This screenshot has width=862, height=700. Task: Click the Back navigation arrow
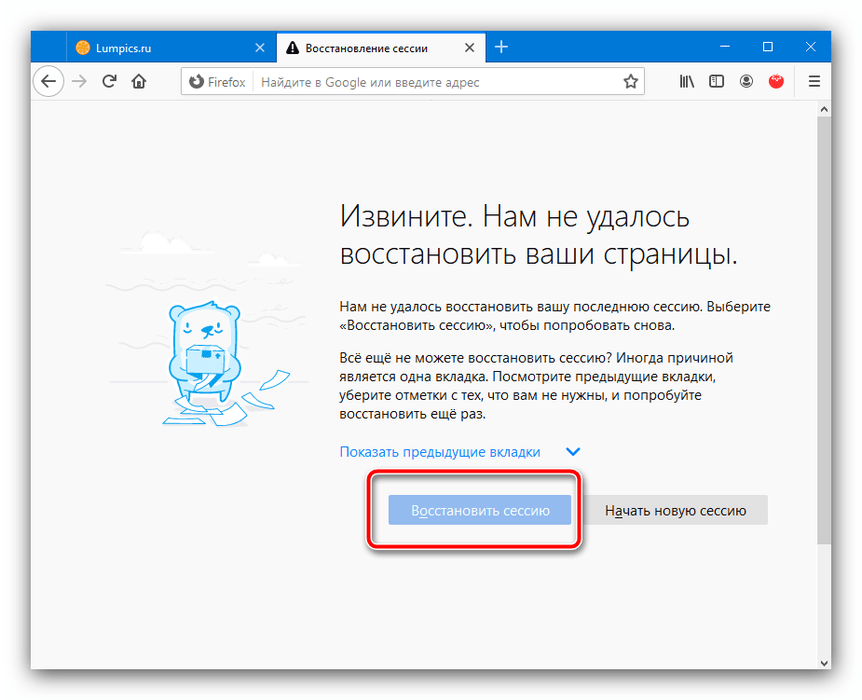click(48, 82)
